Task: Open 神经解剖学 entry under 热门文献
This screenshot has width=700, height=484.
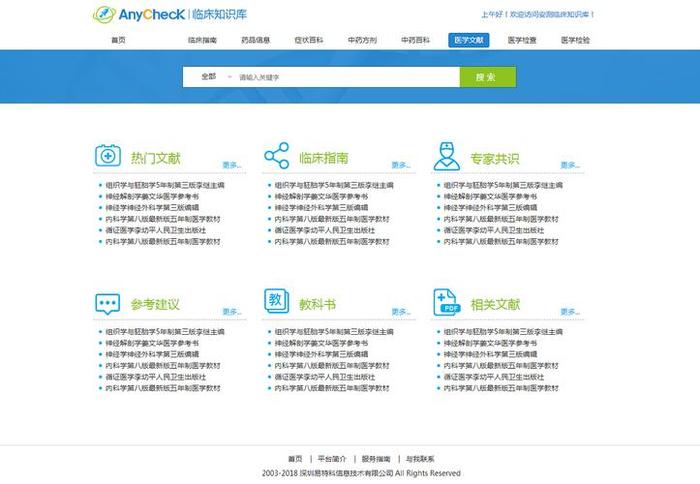Action: coord(152,196)
